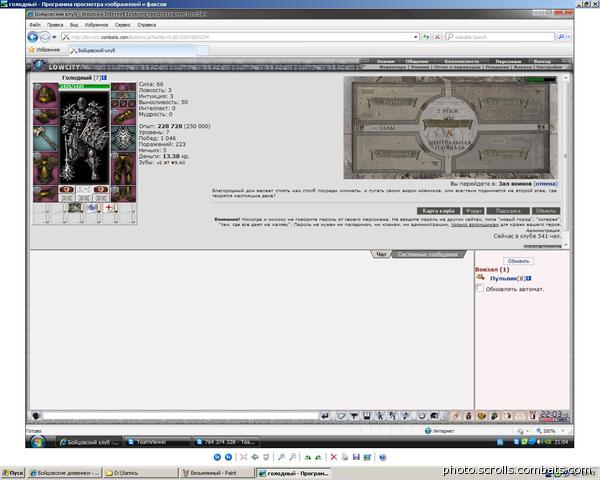Click the chat message input field

tap(180, 416)
